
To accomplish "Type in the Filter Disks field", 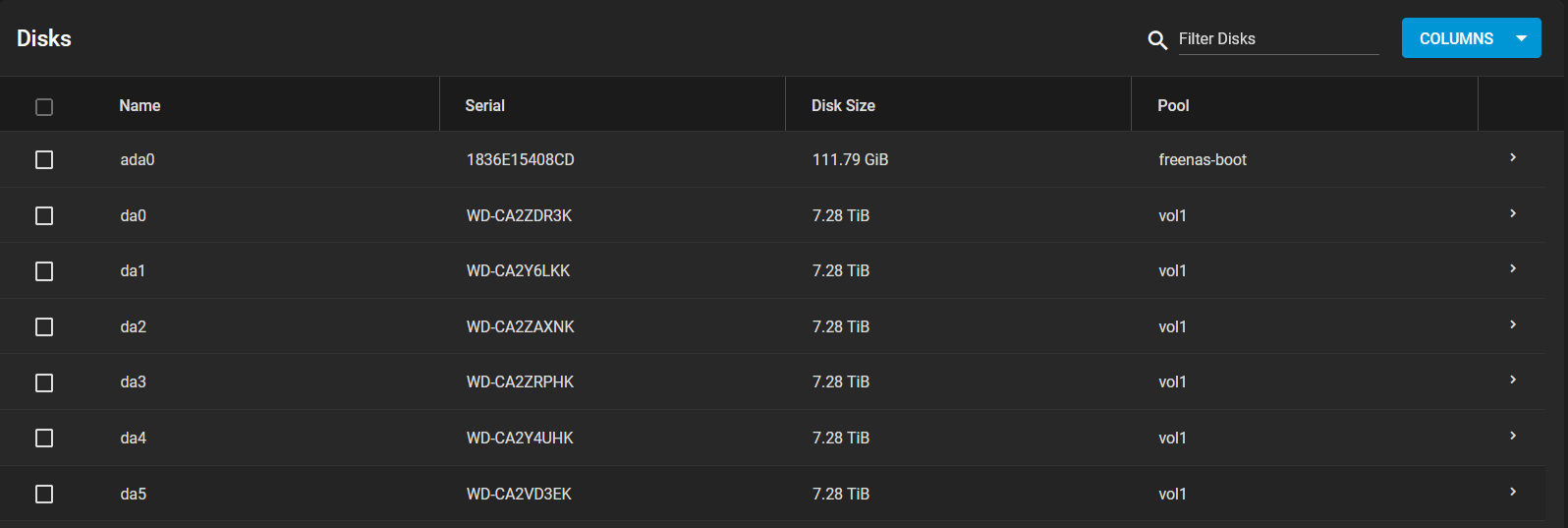I will coord(1277,39).
